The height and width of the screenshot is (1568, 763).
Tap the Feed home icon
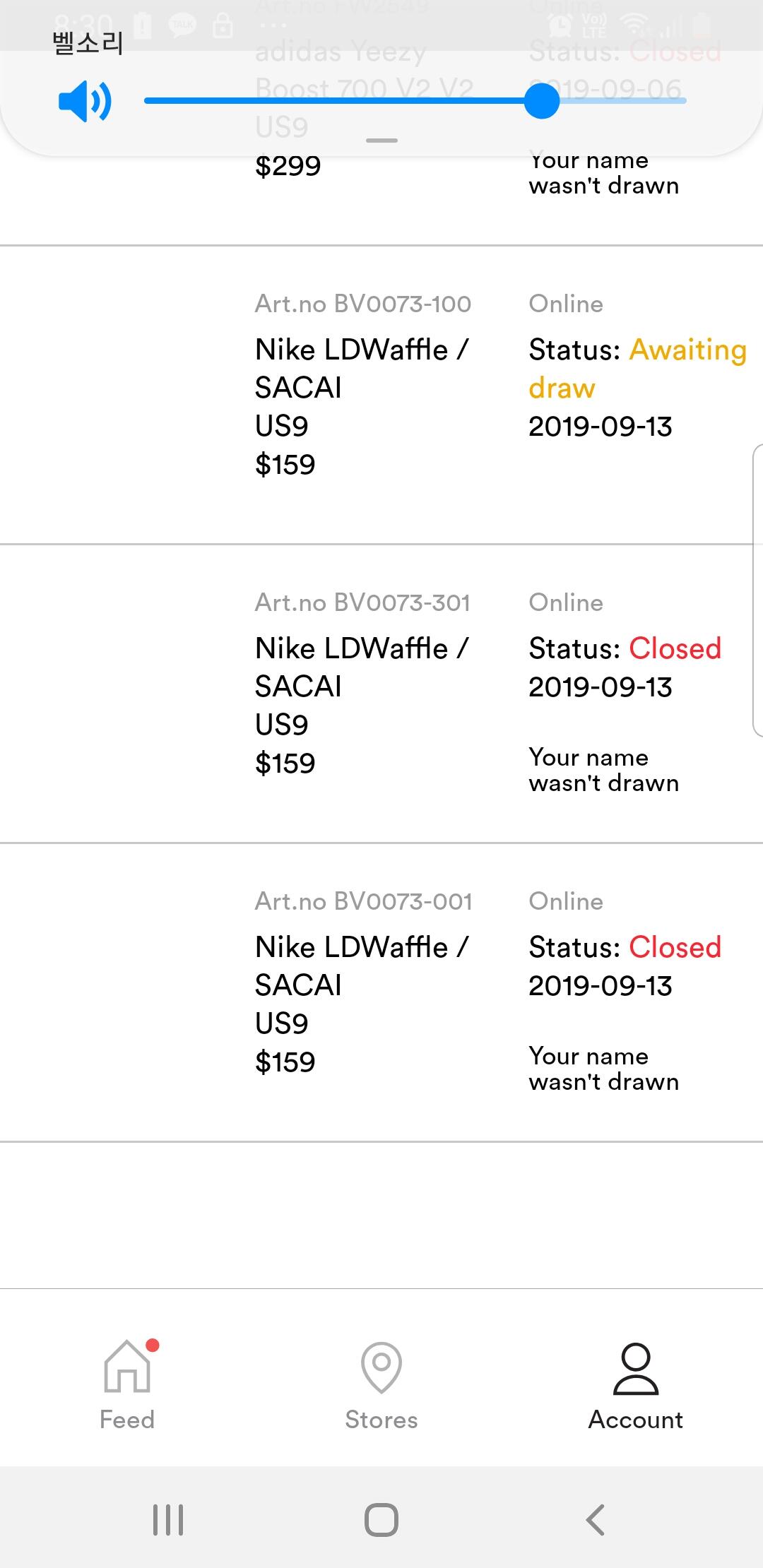point(127,1366)
